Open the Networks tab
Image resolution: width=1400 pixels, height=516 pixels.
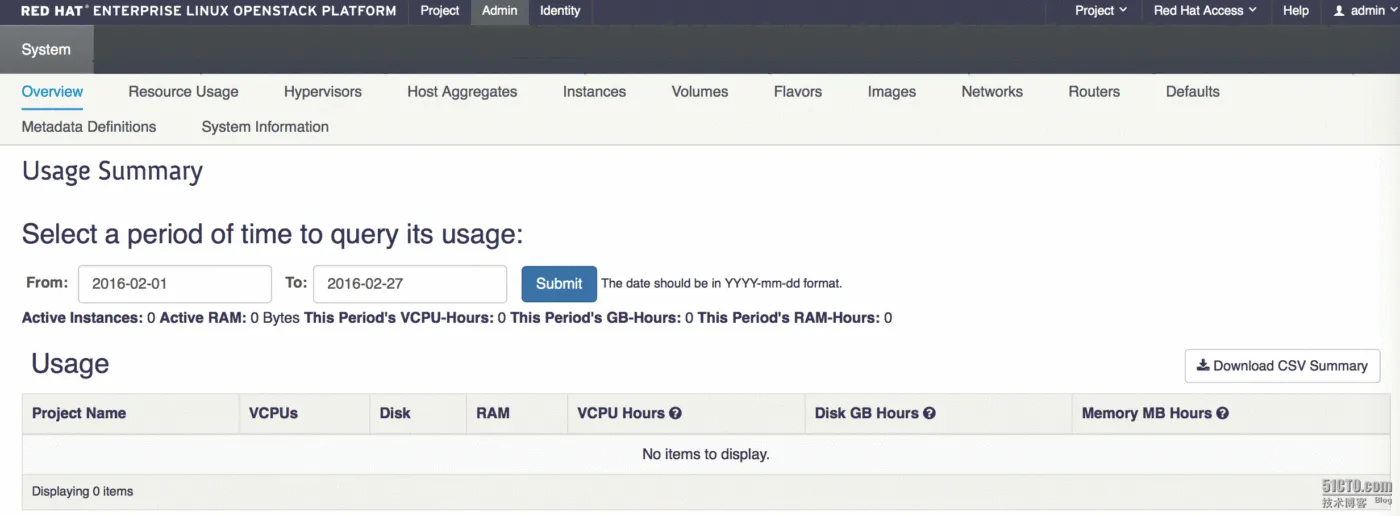[x=992, y=91]
